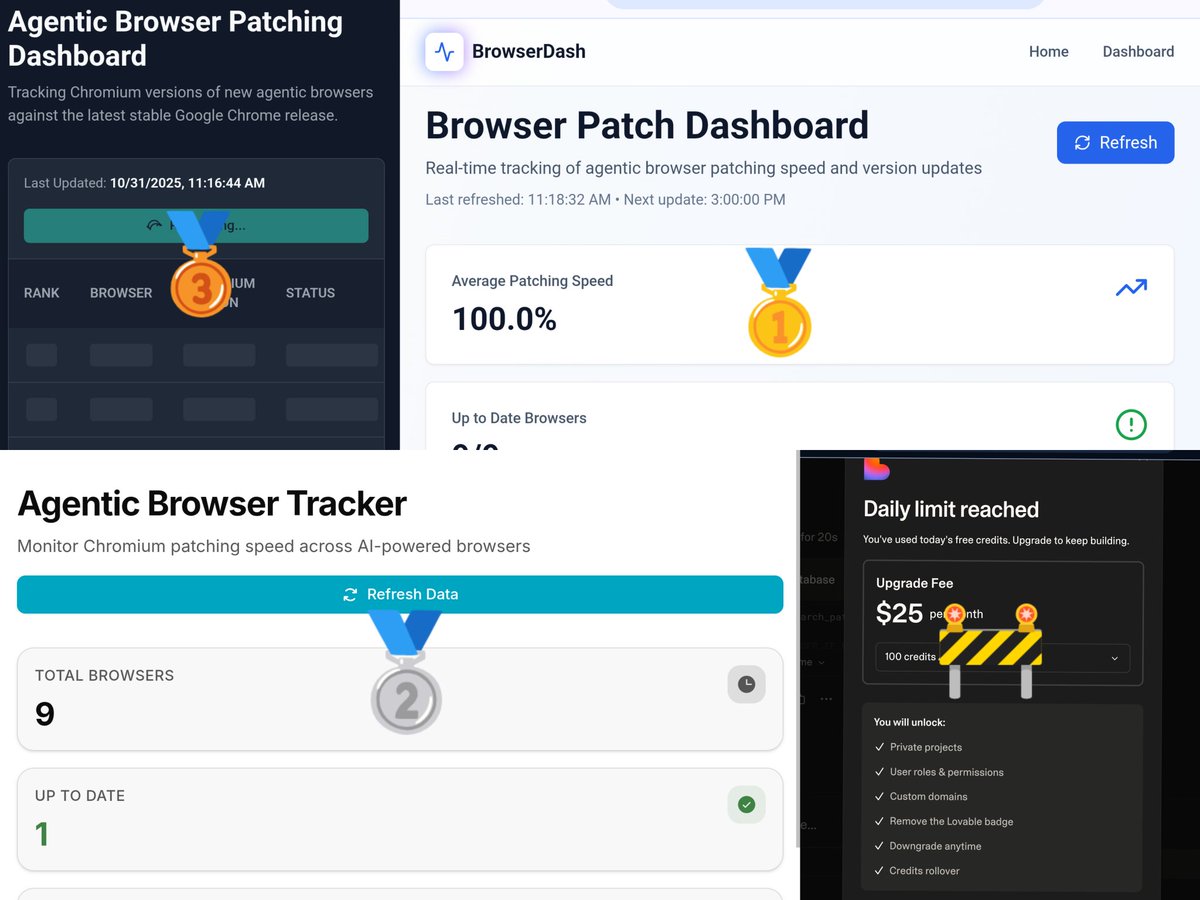Click the BrowserDash brand name
This screenshot has height=900, width=1200.
529,52
